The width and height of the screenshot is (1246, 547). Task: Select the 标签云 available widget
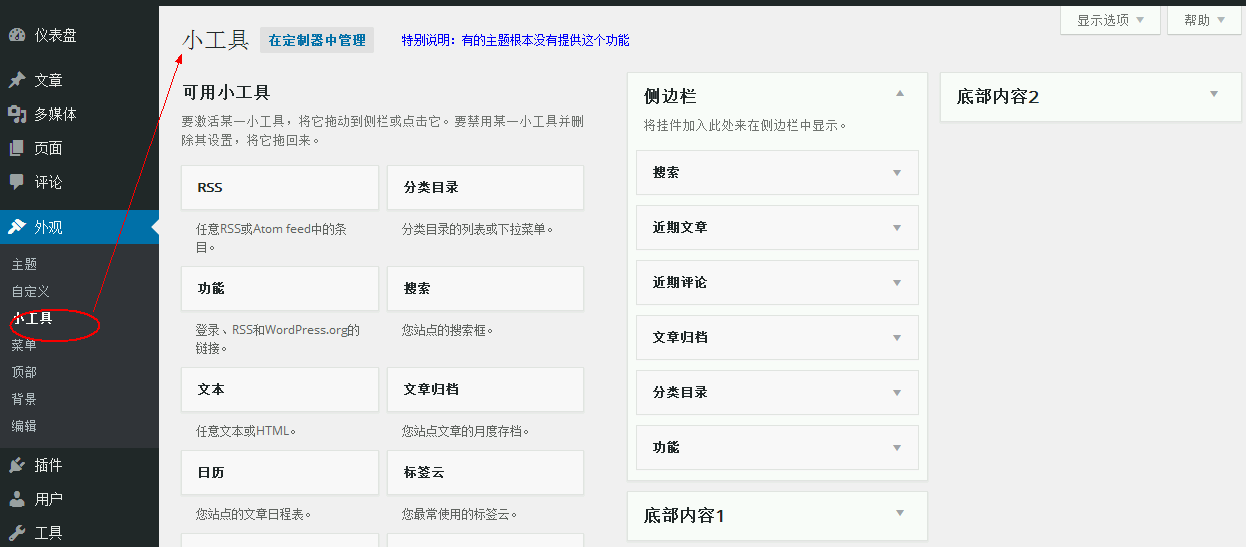coord(485,472)
